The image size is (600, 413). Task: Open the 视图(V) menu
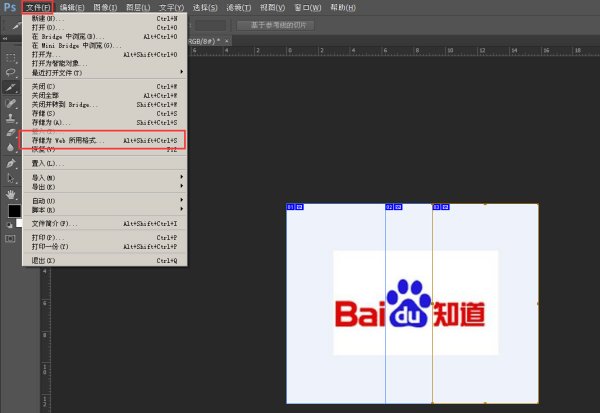pyautogui.click(x=272, y=7)
